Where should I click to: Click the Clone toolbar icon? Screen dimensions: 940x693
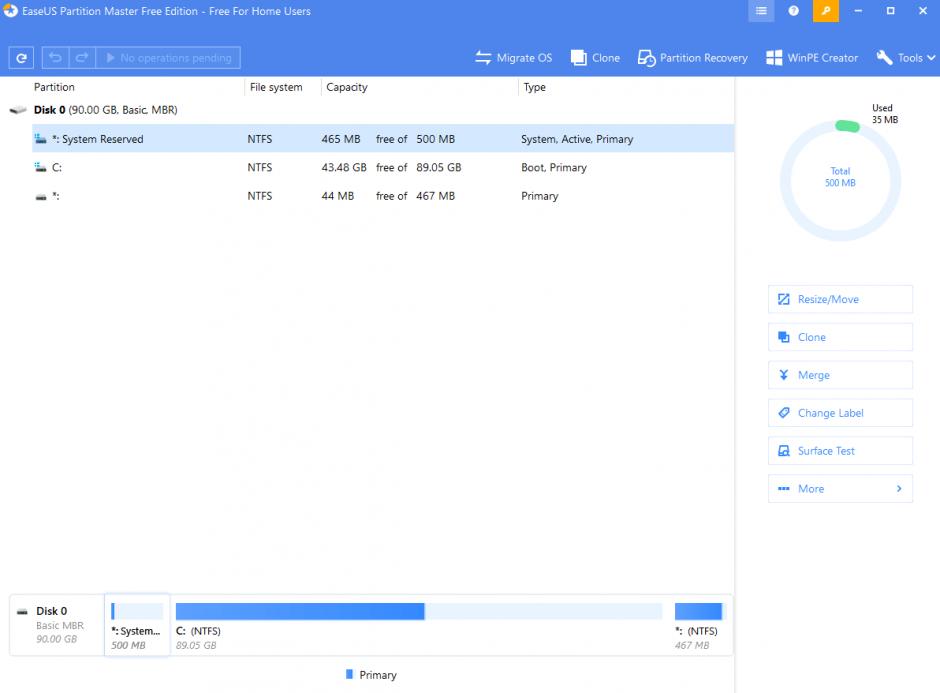click(x=579, y=58)
